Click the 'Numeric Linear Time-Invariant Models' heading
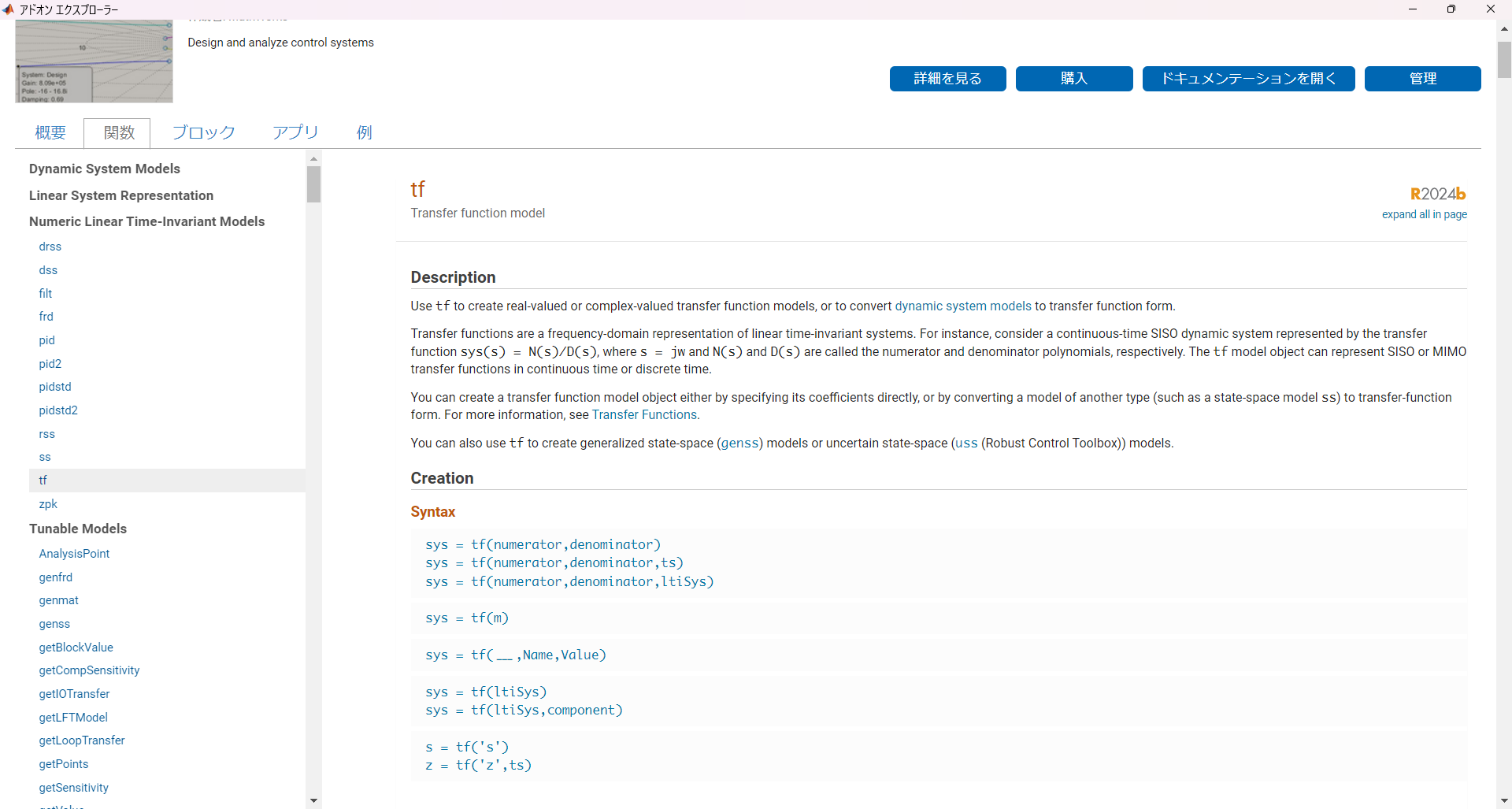The image size is (1512, 809). pos(146,221)
